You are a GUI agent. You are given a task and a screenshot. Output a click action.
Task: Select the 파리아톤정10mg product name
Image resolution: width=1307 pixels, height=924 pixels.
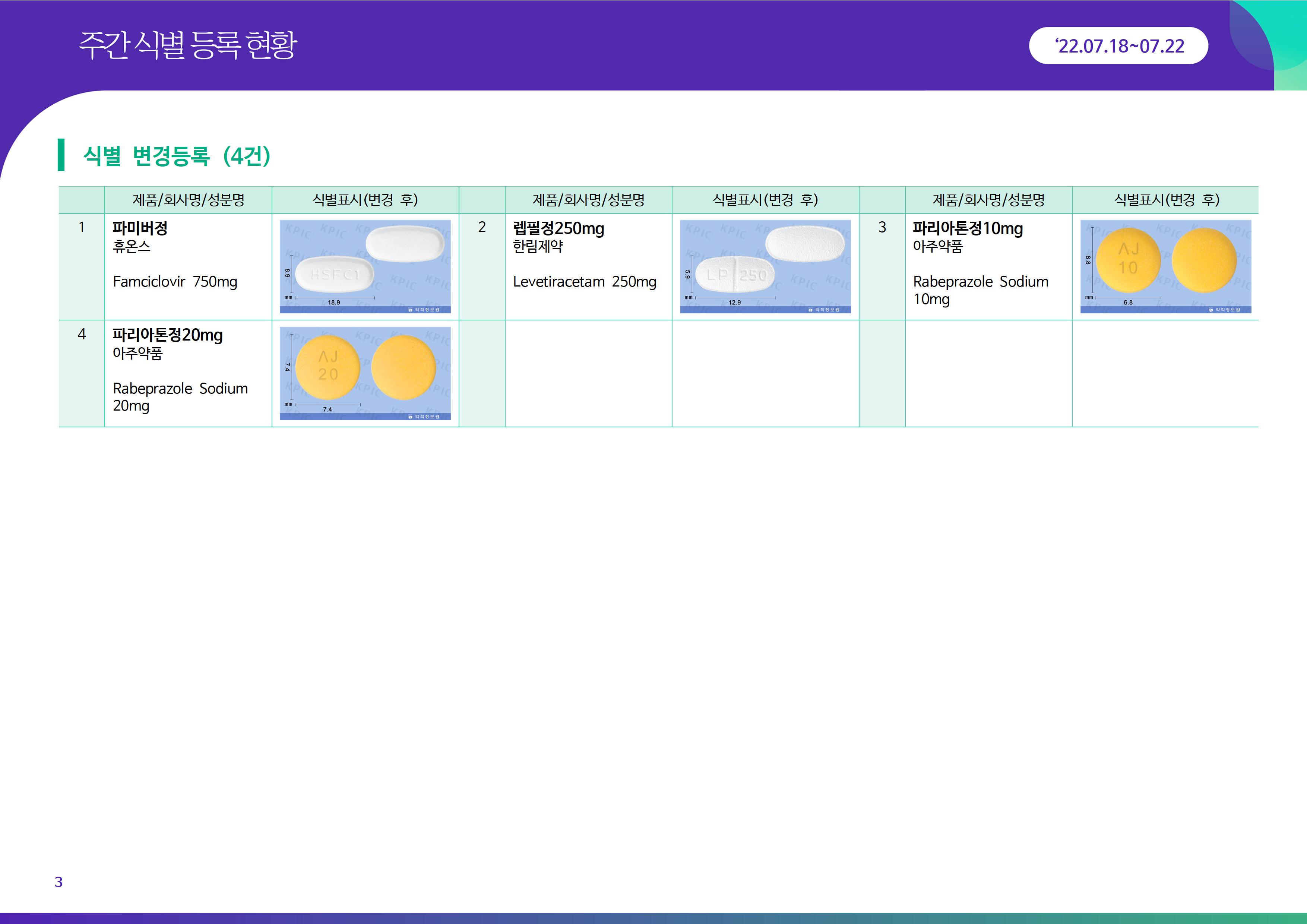click(968, 228)
